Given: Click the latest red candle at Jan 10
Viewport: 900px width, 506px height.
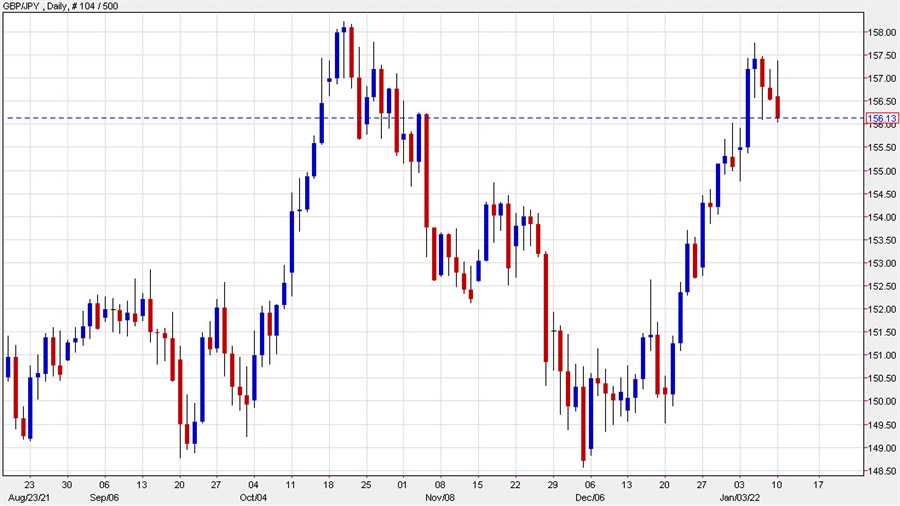Looking at the screenshot, I should 778,107.
